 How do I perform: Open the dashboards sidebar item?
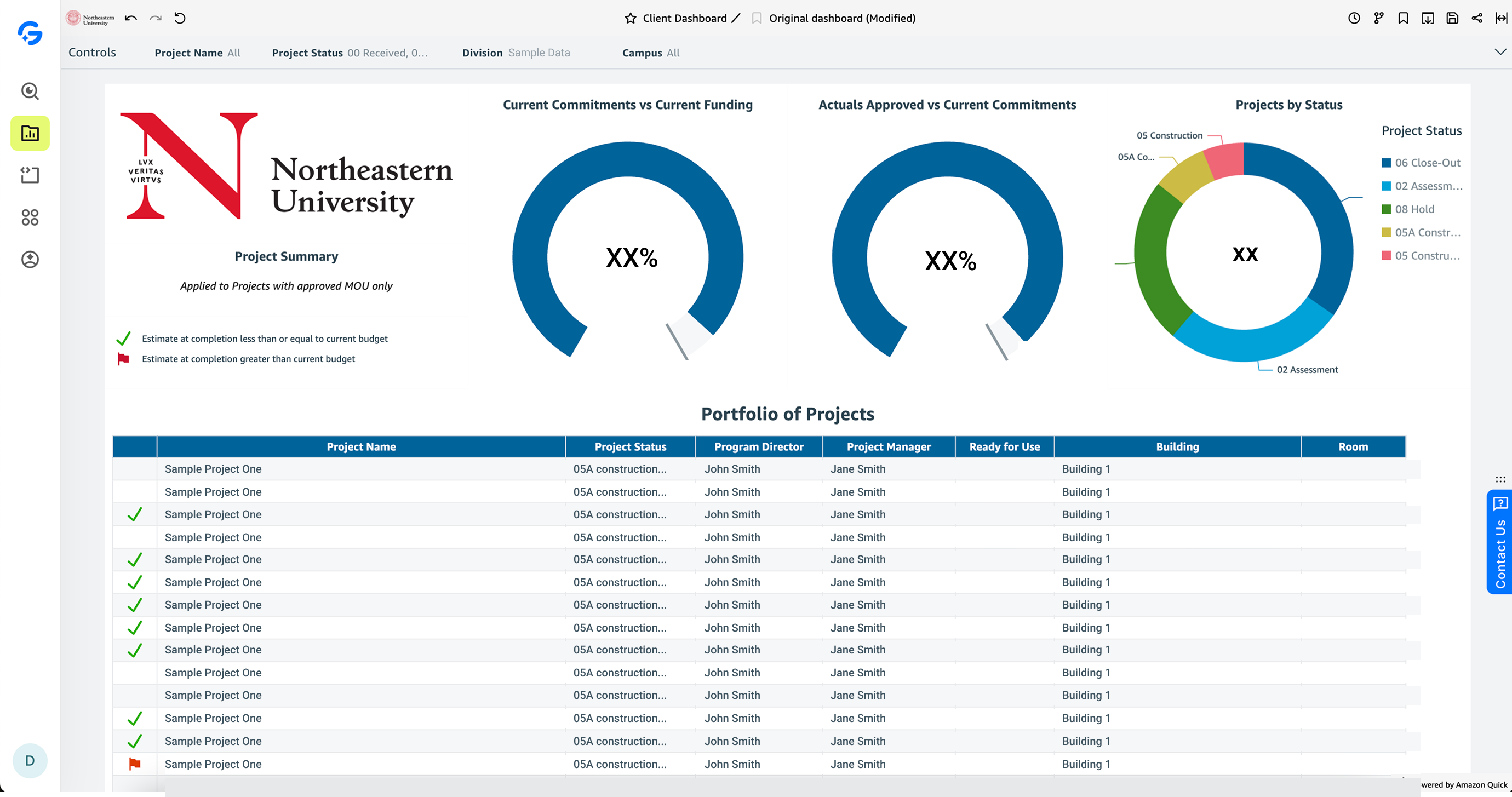click(30, 133)
